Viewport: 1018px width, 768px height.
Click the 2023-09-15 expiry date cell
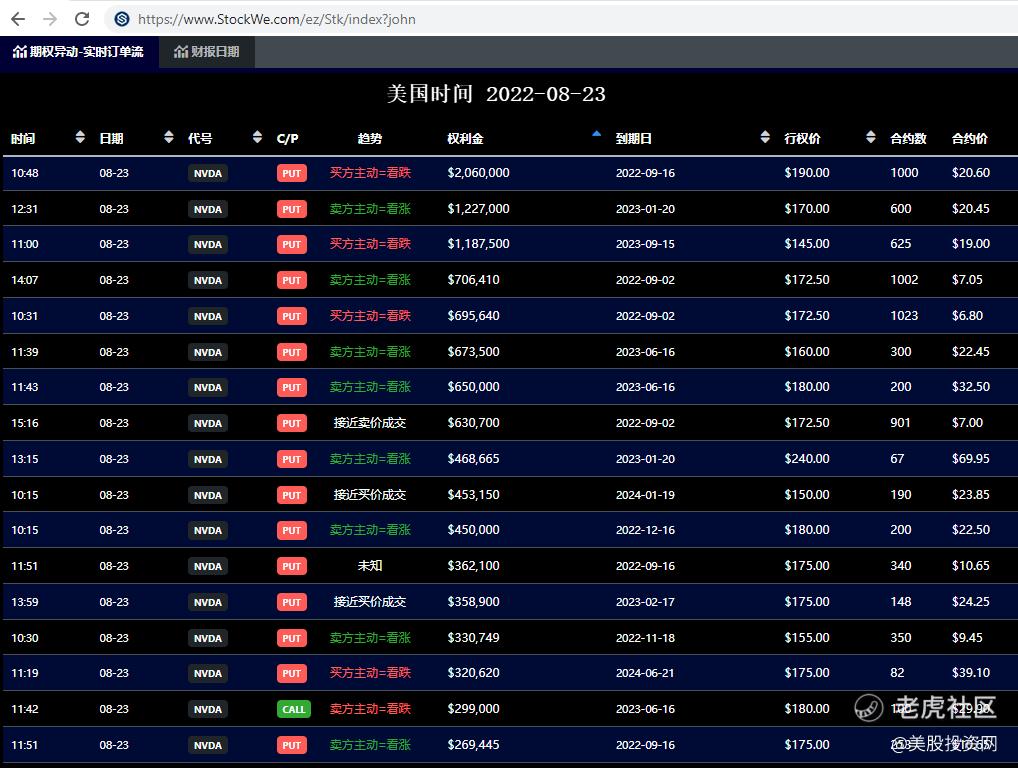pyautogui.click(x=645, y=244)
